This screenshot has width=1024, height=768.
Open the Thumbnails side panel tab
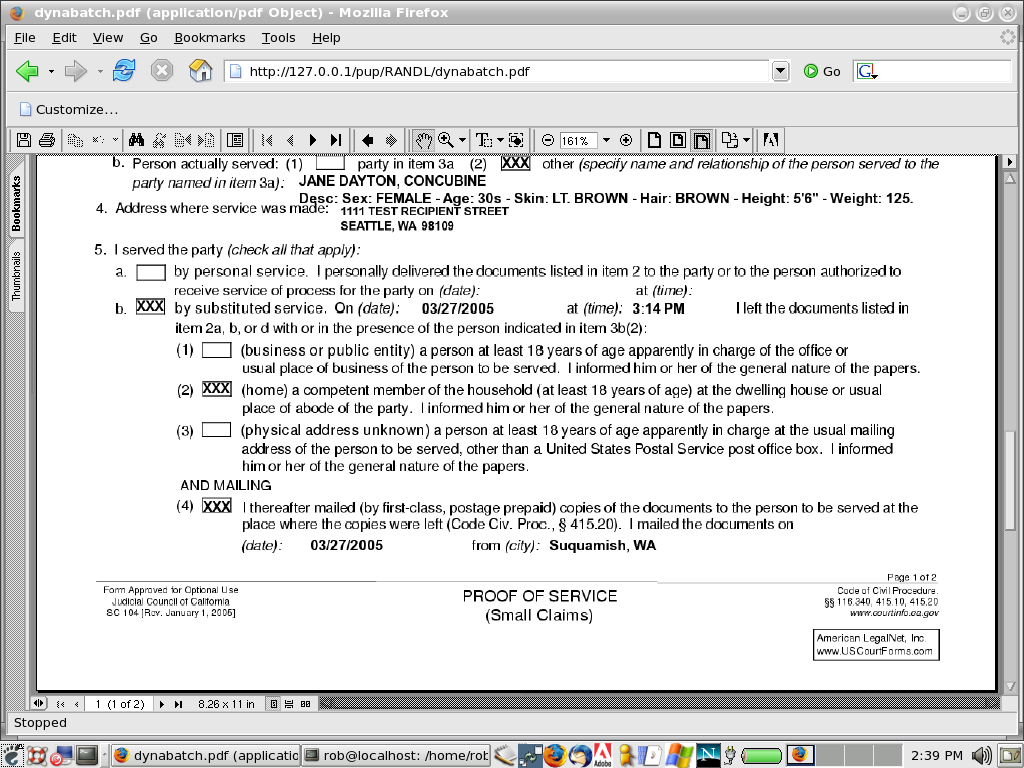point(17,276)
